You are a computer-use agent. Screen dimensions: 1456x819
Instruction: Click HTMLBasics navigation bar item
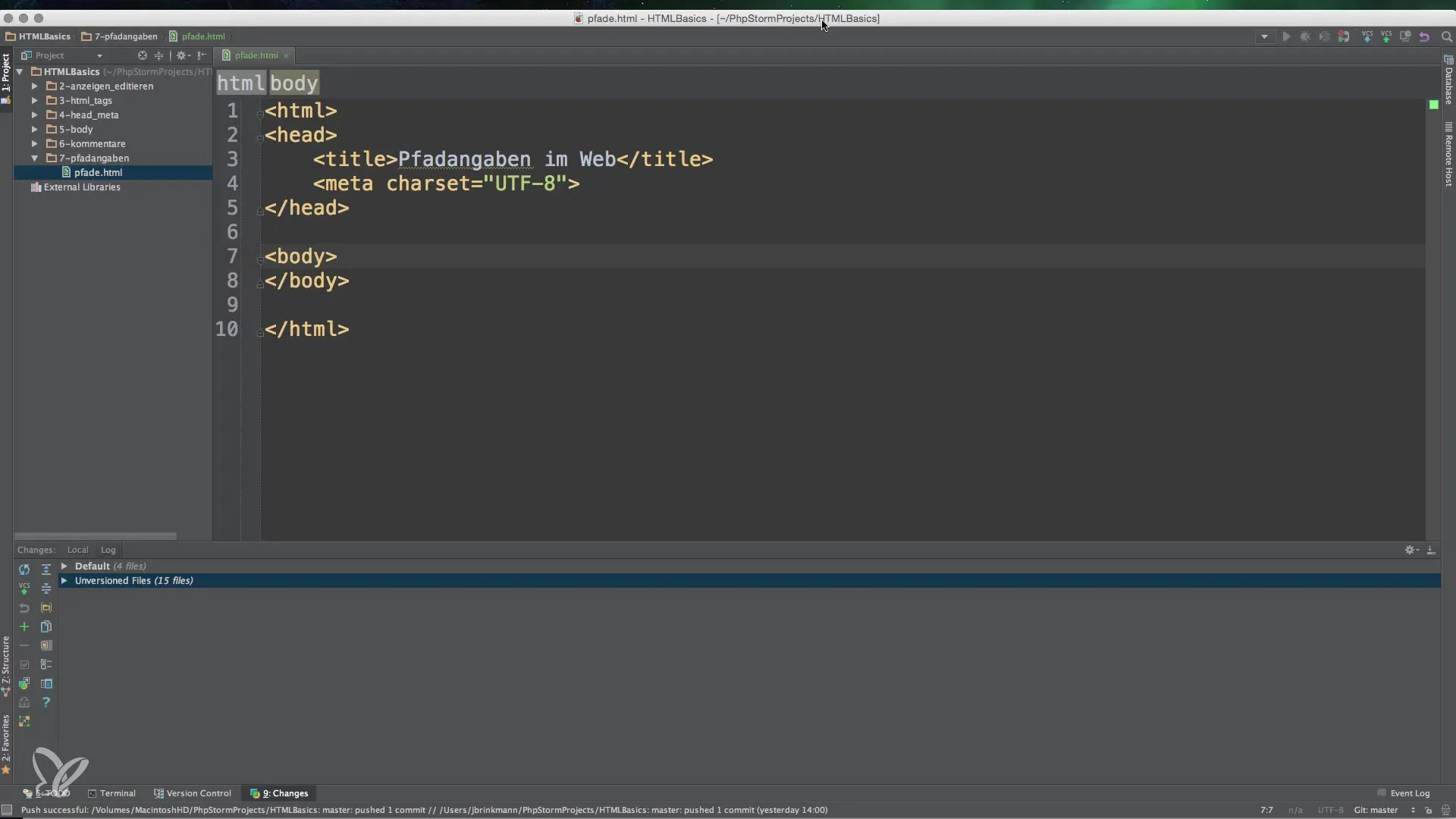39,36
